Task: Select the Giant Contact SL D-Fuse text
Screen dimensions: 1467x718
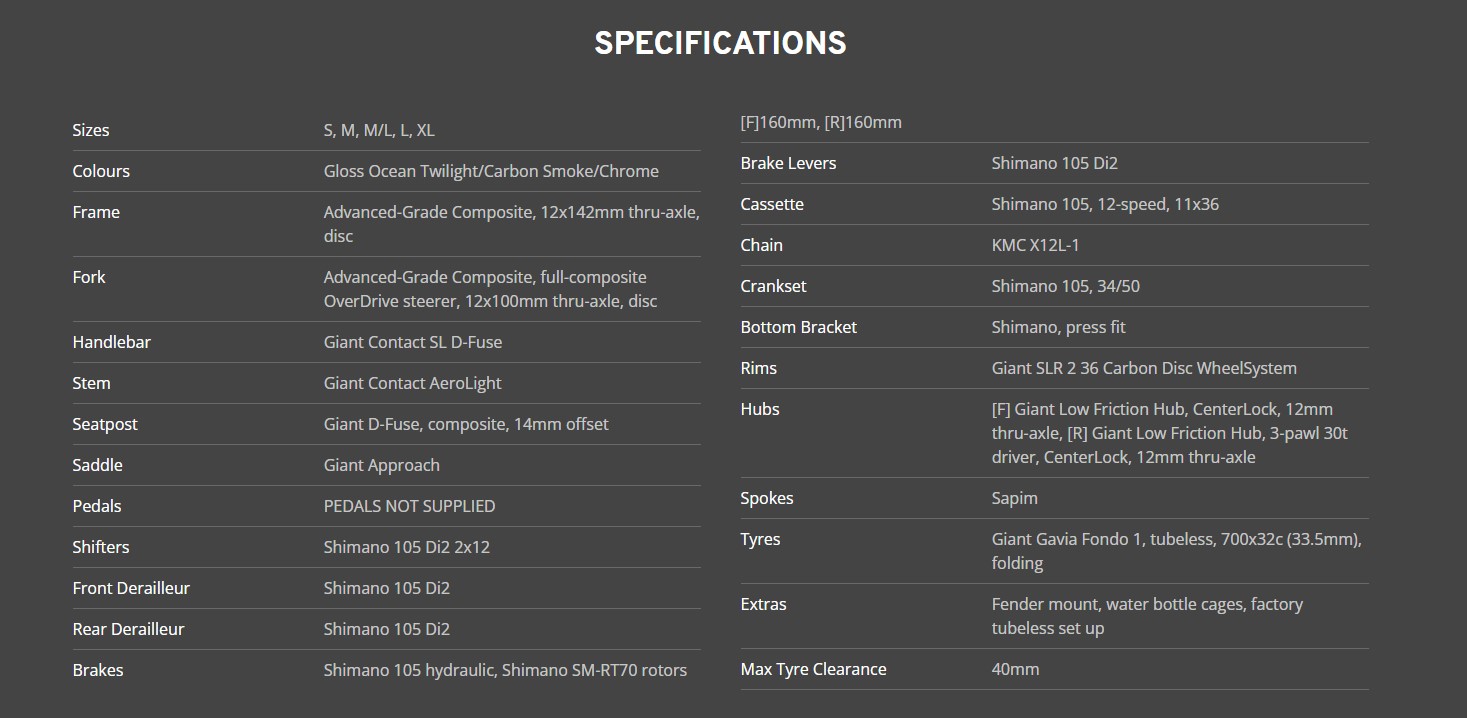Action: pos(412,342)
